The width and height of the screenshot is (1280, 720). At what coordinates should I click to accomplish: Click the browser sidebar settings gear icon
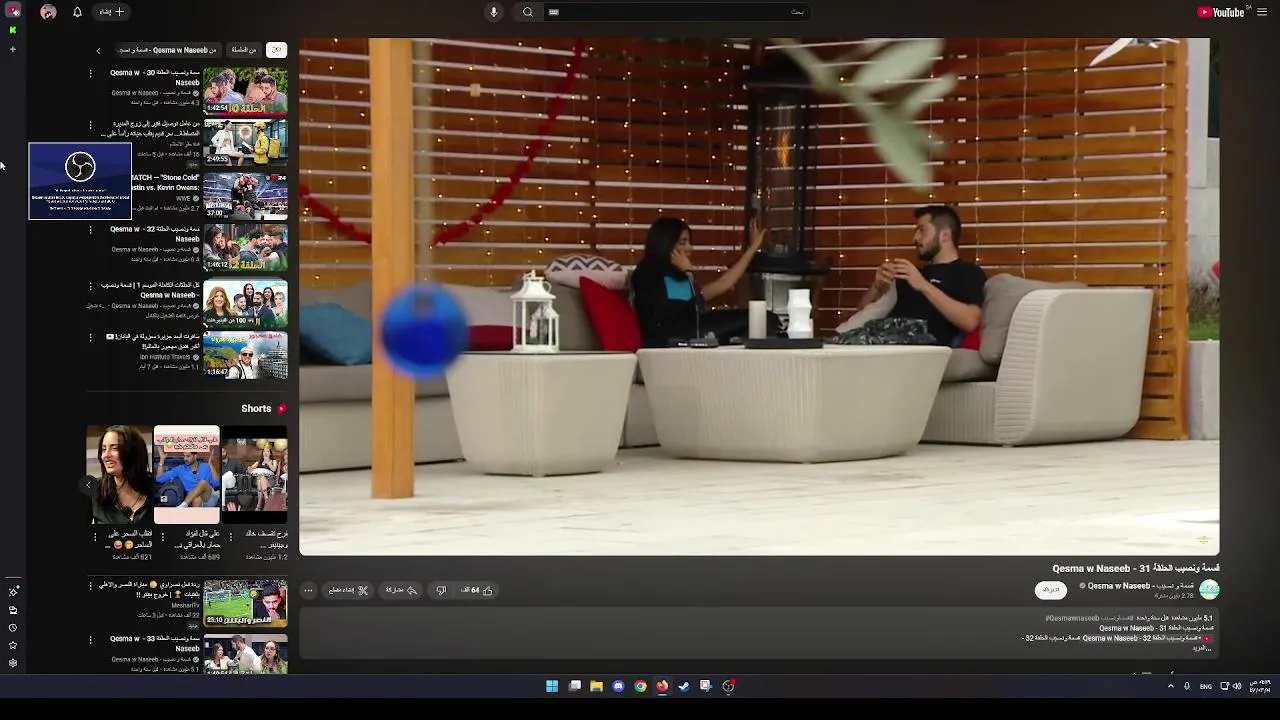(13, 663)
